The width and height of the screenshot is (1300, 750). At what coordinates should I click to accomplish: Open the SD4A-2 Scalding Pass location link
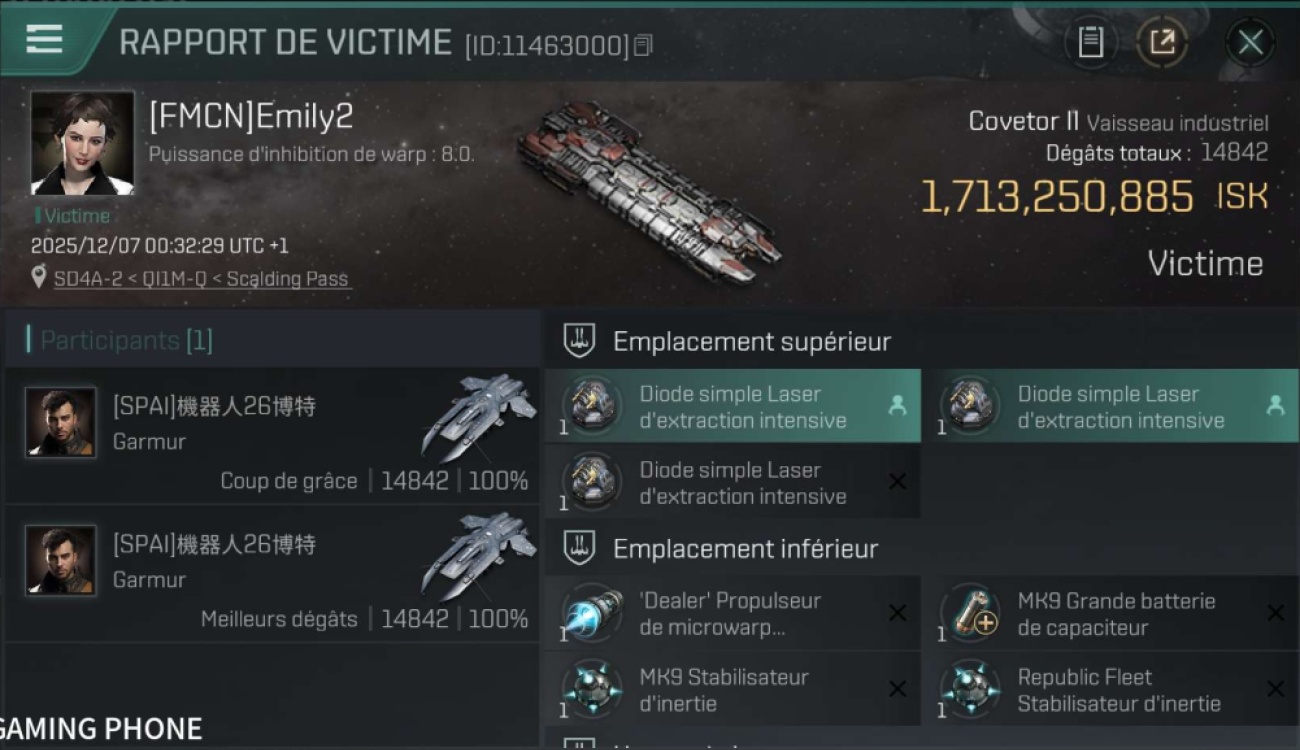tap(201, 279)
